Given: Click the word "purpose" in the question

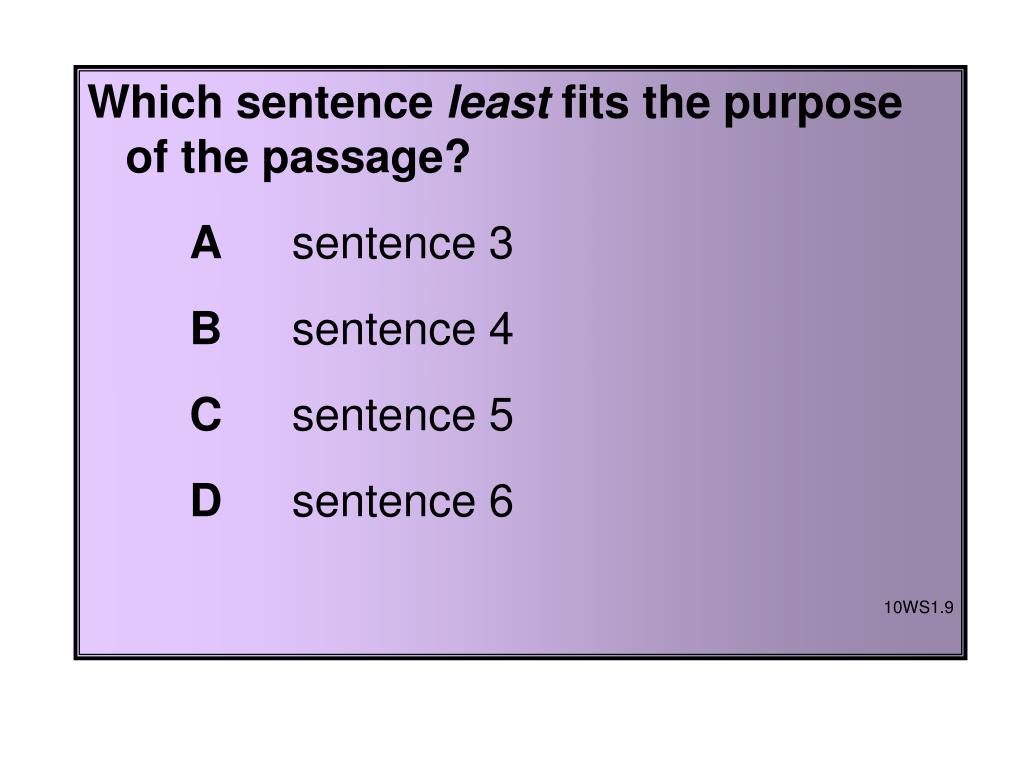Looking at the screenshot, I should (x=812, y=106).
